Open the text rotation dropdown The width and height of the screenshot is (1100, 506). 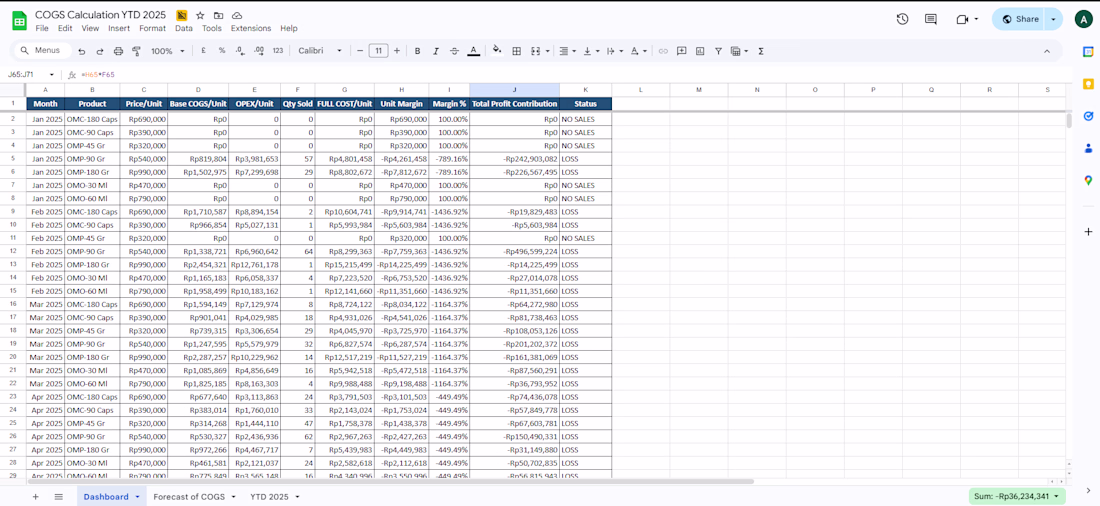pos(637,51)
